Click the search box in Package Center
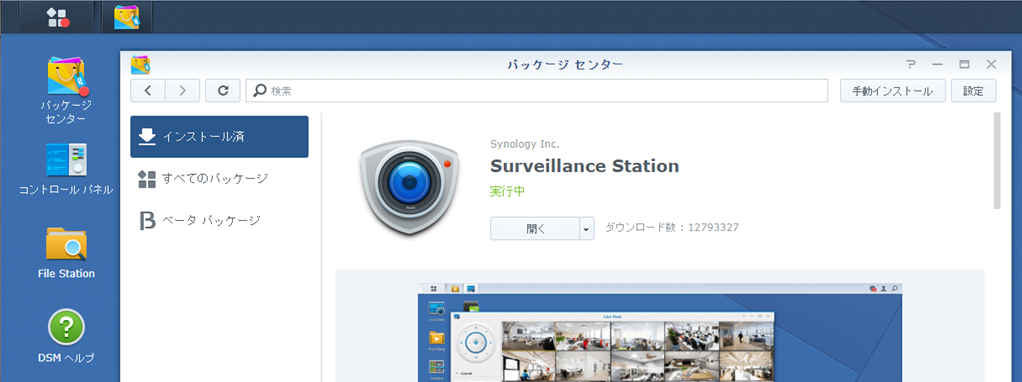The width and height of the screenshot is (1022, 382). point(536,91)
